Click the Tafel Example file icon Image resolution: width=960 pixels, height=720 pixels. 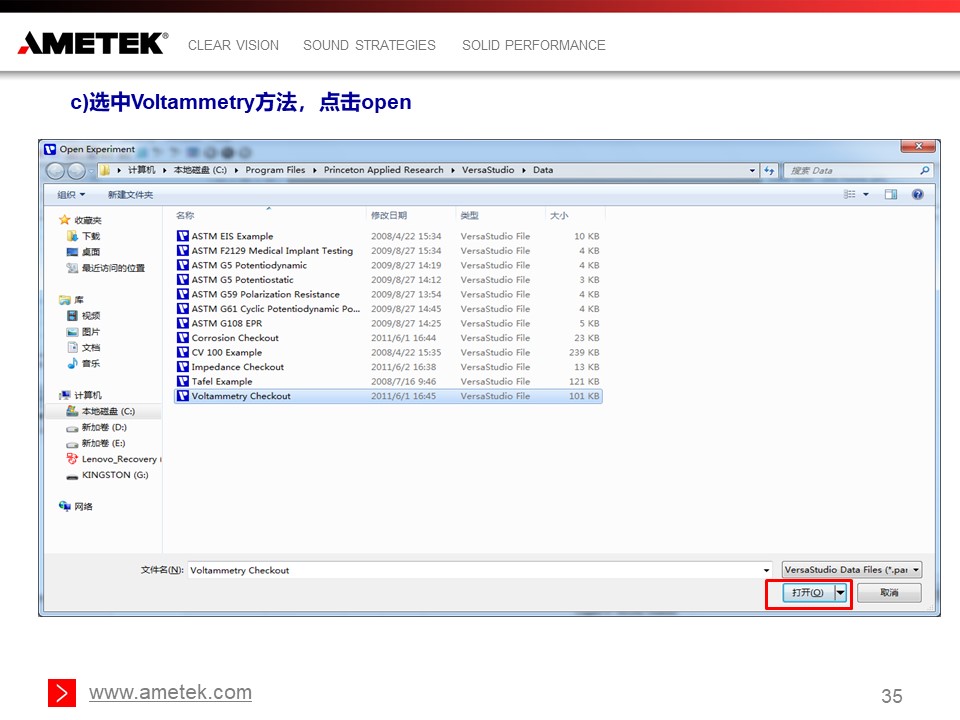pos(182,381)
